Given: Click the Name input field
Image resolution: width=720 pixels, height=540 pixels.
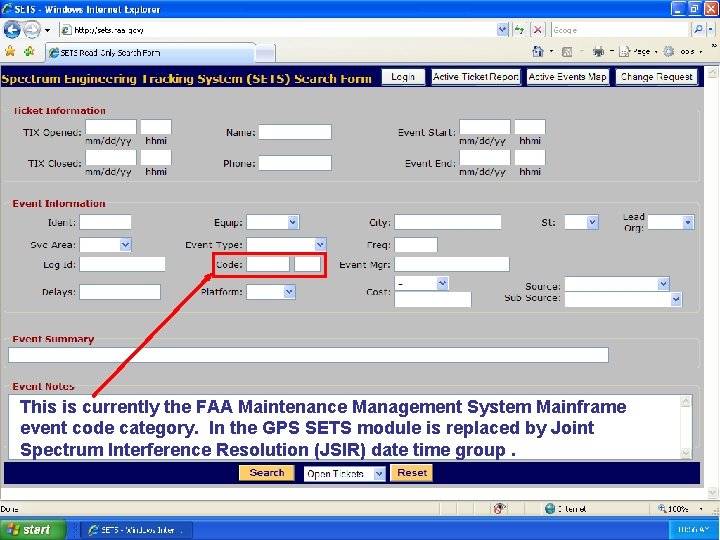Looking at the screenshot, I should click(295, 132).
